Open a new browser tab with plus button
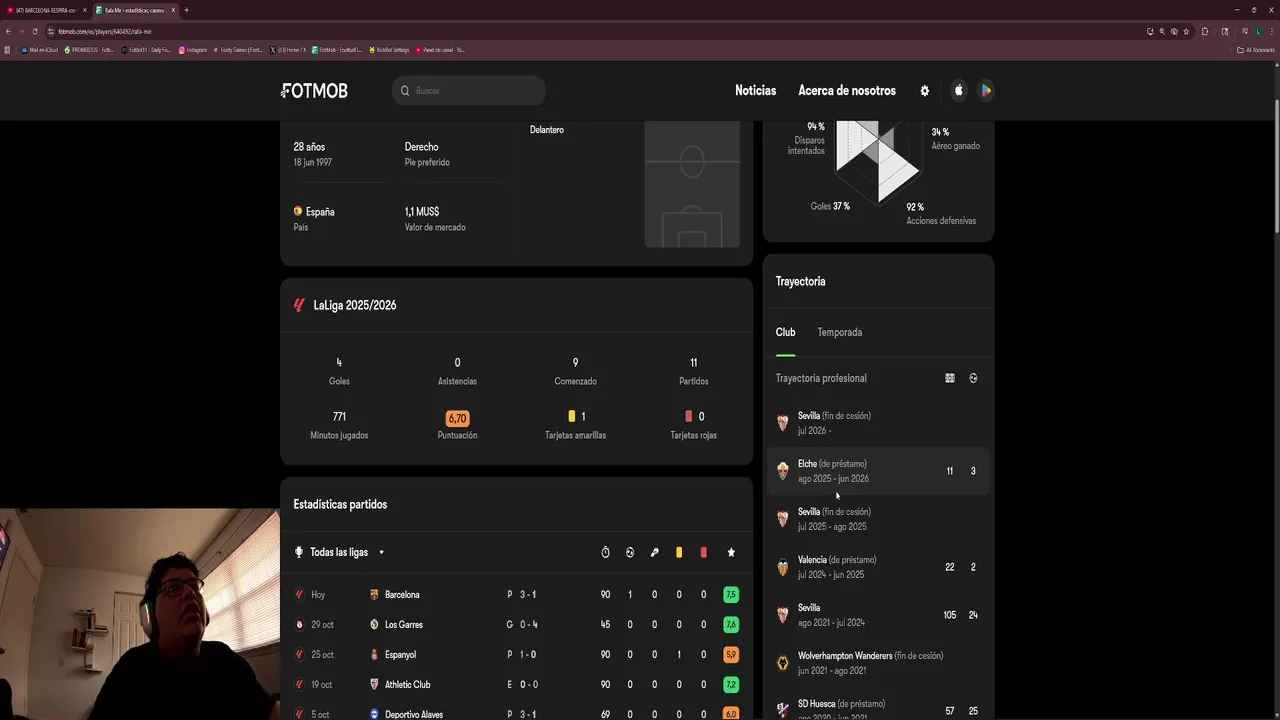This screenshot has height=720, width=1280. [186, 10]
